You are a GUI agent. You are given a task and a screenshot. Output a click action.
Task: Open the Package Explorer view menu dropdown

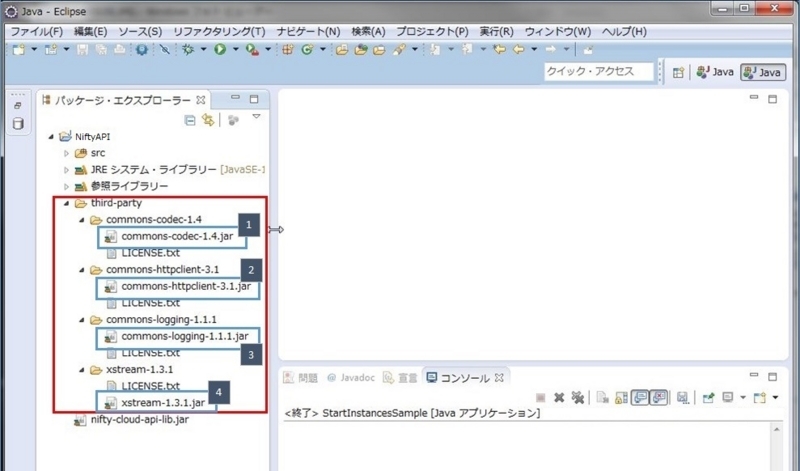pyautogui.click(x=257, y=117)
